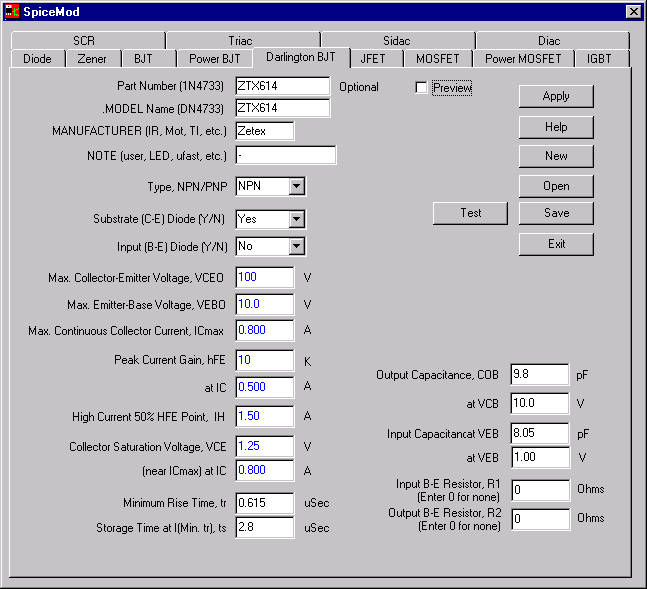Enable the Preview checkbox

click(421, 88)
